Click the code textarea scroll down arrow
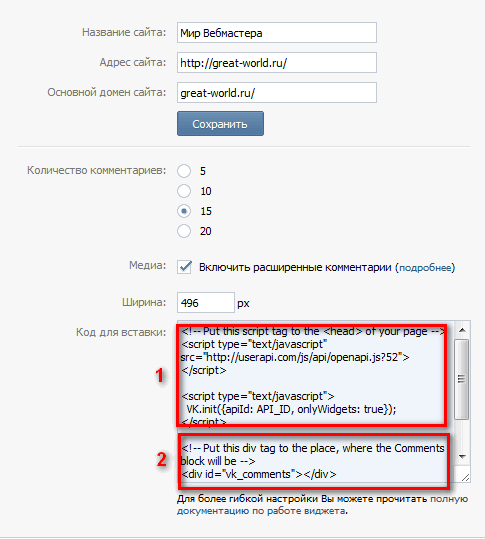The height and width of the screenshot is (539, 485). pyautogui.click(x=462, y=457)
